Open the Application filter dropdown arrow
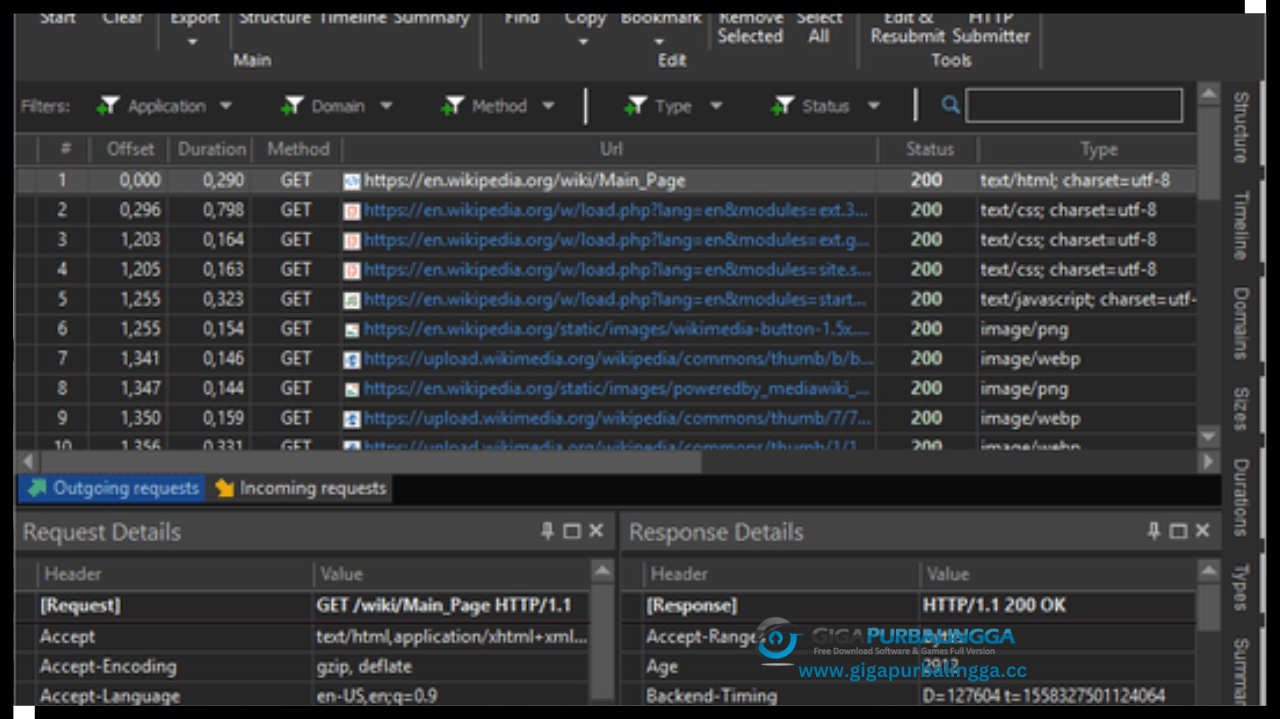Viewport: 1280px width, 719px height. 226,106
